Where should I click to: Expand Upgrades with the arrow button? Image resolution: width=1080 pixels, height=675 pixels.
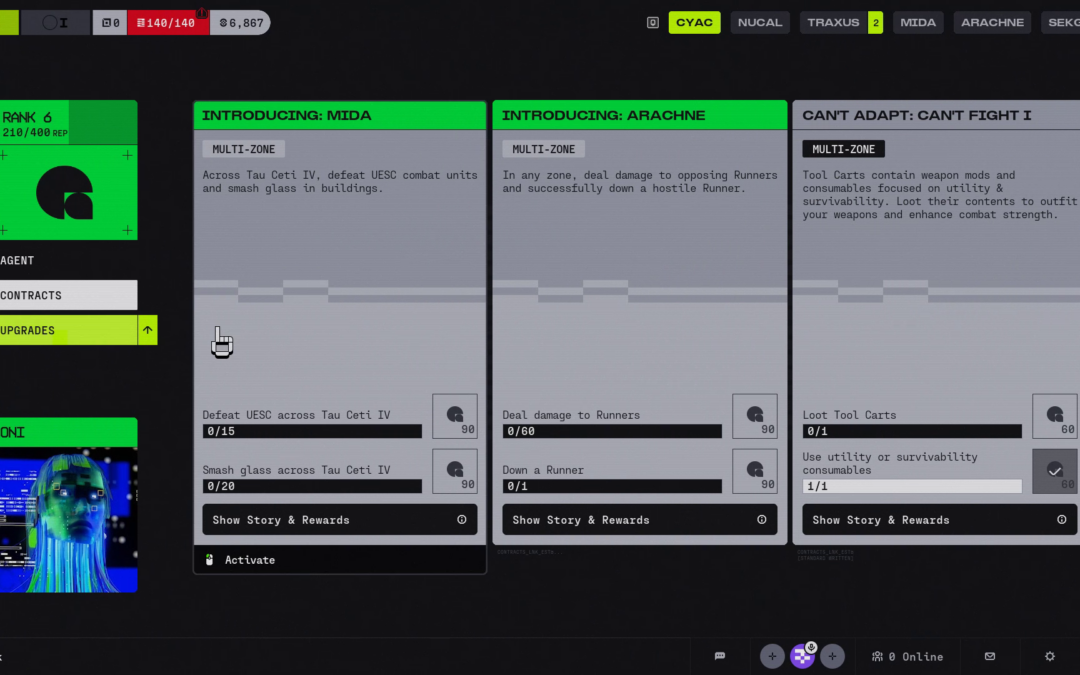(x=147, y=330)
